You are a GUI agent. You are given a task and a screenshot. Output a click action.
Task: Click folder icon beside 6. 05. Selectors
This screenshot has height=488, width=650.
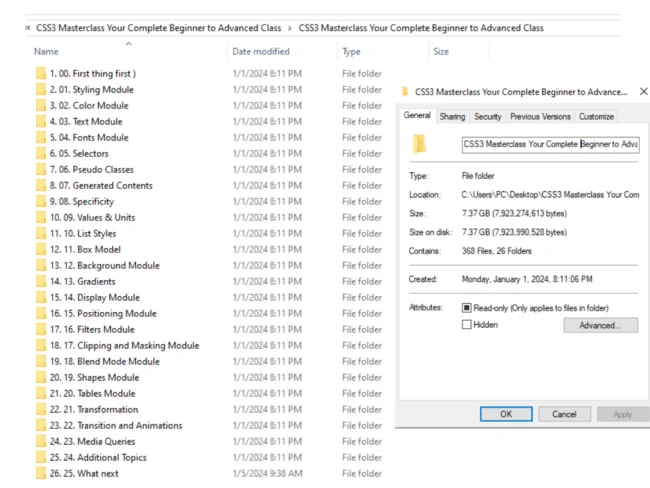(x=40, y=154)
